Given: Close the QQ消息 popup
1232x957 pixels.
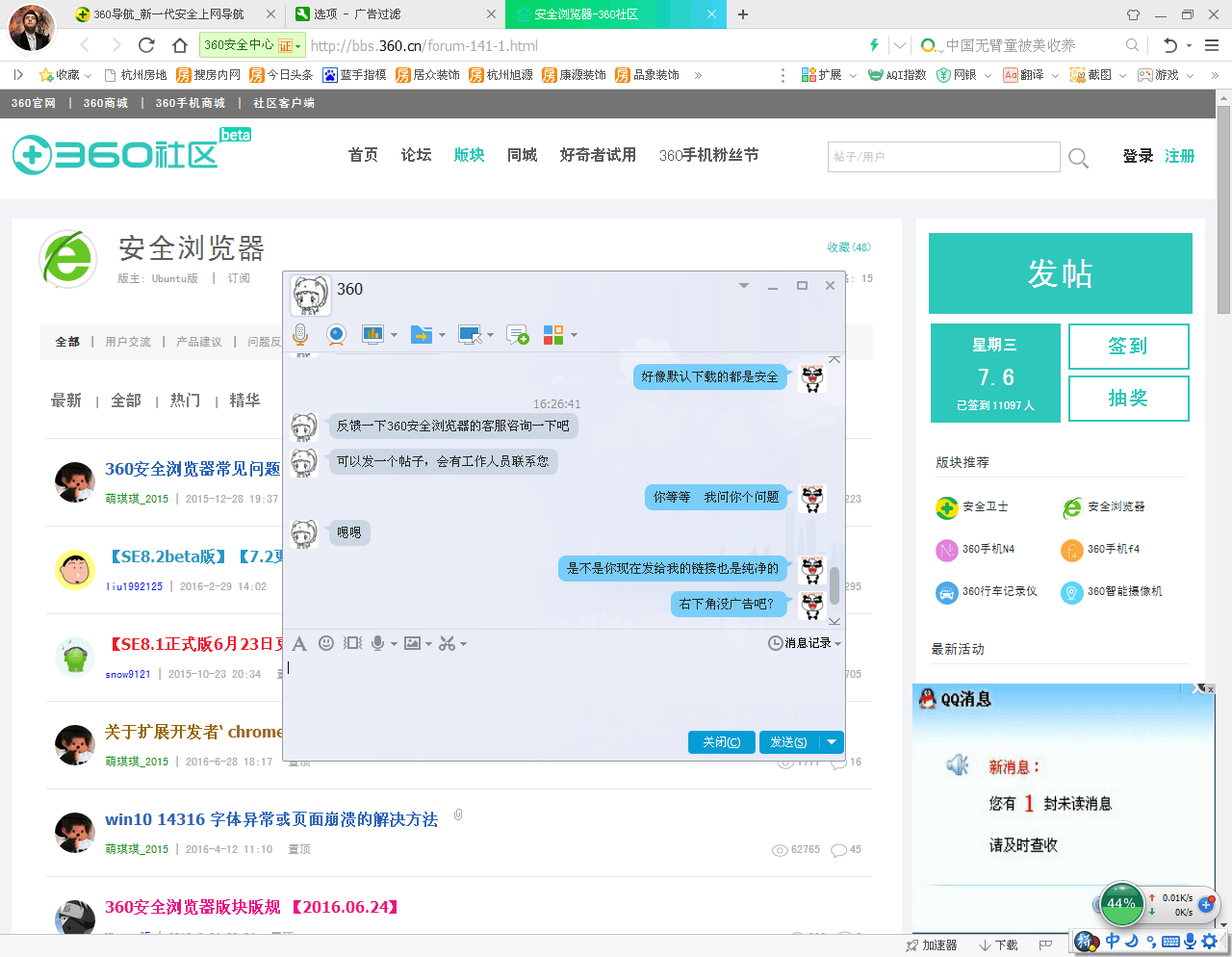Looking at the screenshot, I should point(1211,689).
